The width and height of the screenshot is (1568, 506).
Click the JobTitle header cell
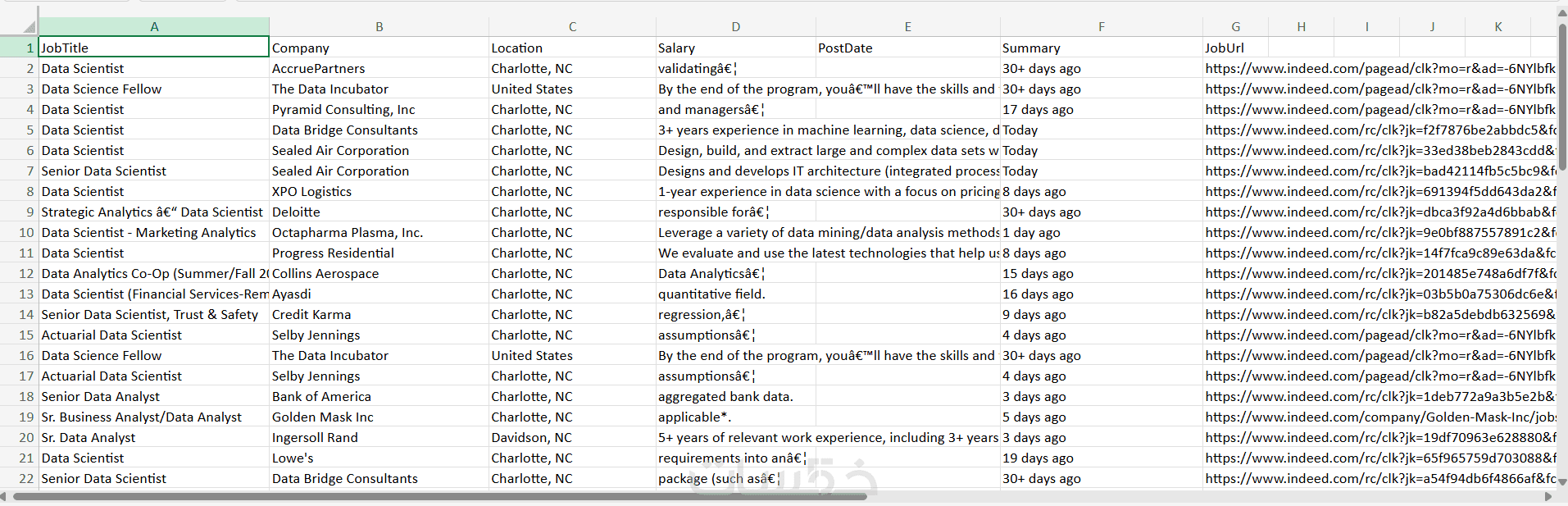click(x=153, y=48)
